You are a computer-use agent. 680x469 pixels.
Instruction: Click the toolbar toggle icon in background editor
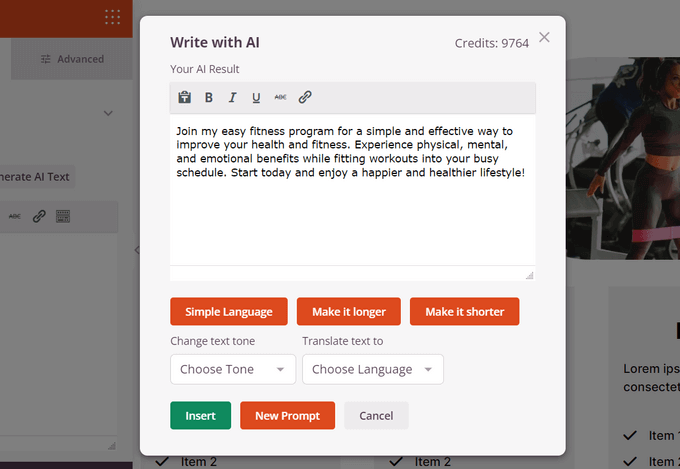pyautogui.click(x=63, y=216)
